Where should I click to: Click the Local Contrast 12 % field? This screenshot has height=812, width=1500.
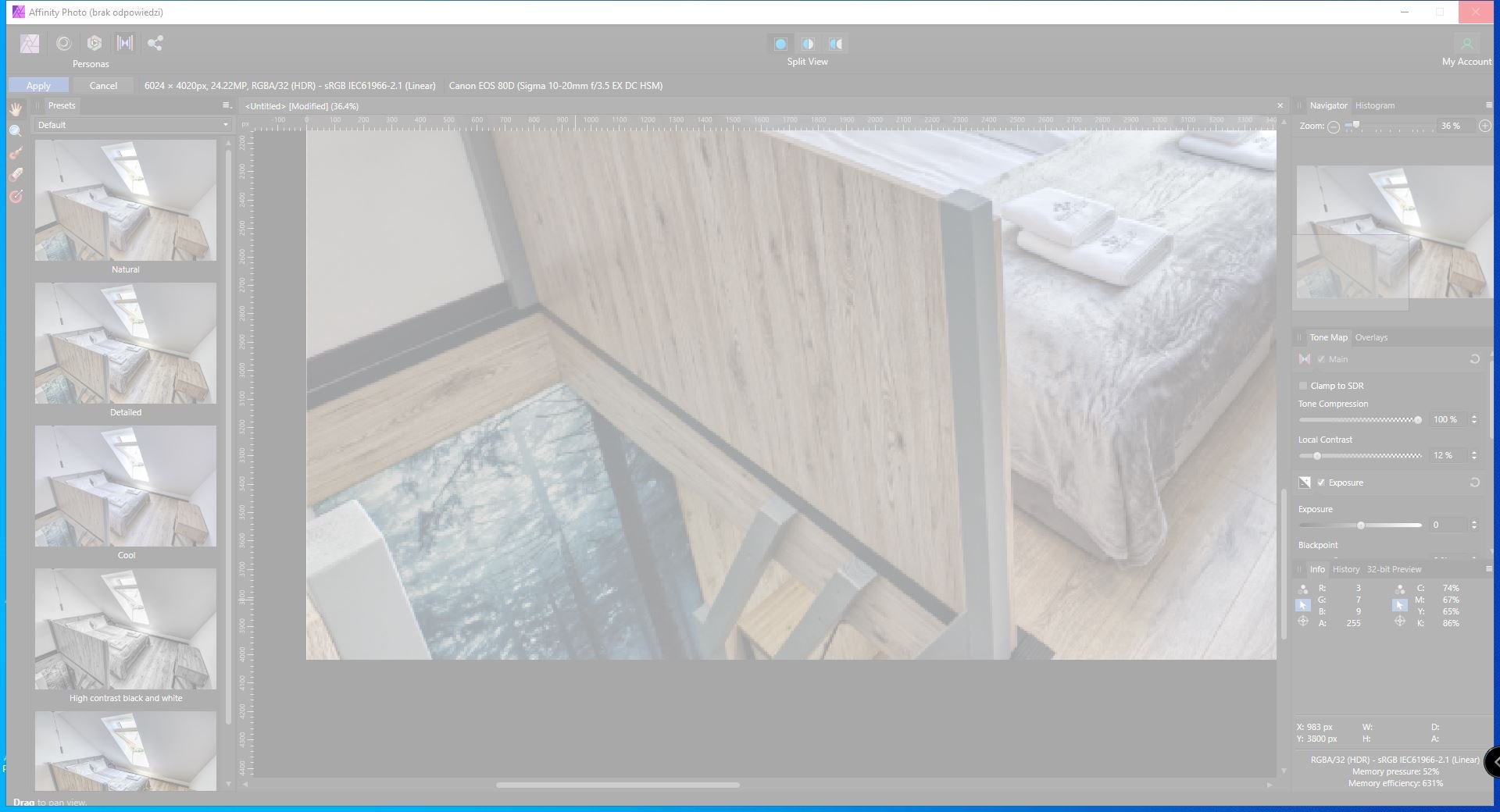point(1448,455)
